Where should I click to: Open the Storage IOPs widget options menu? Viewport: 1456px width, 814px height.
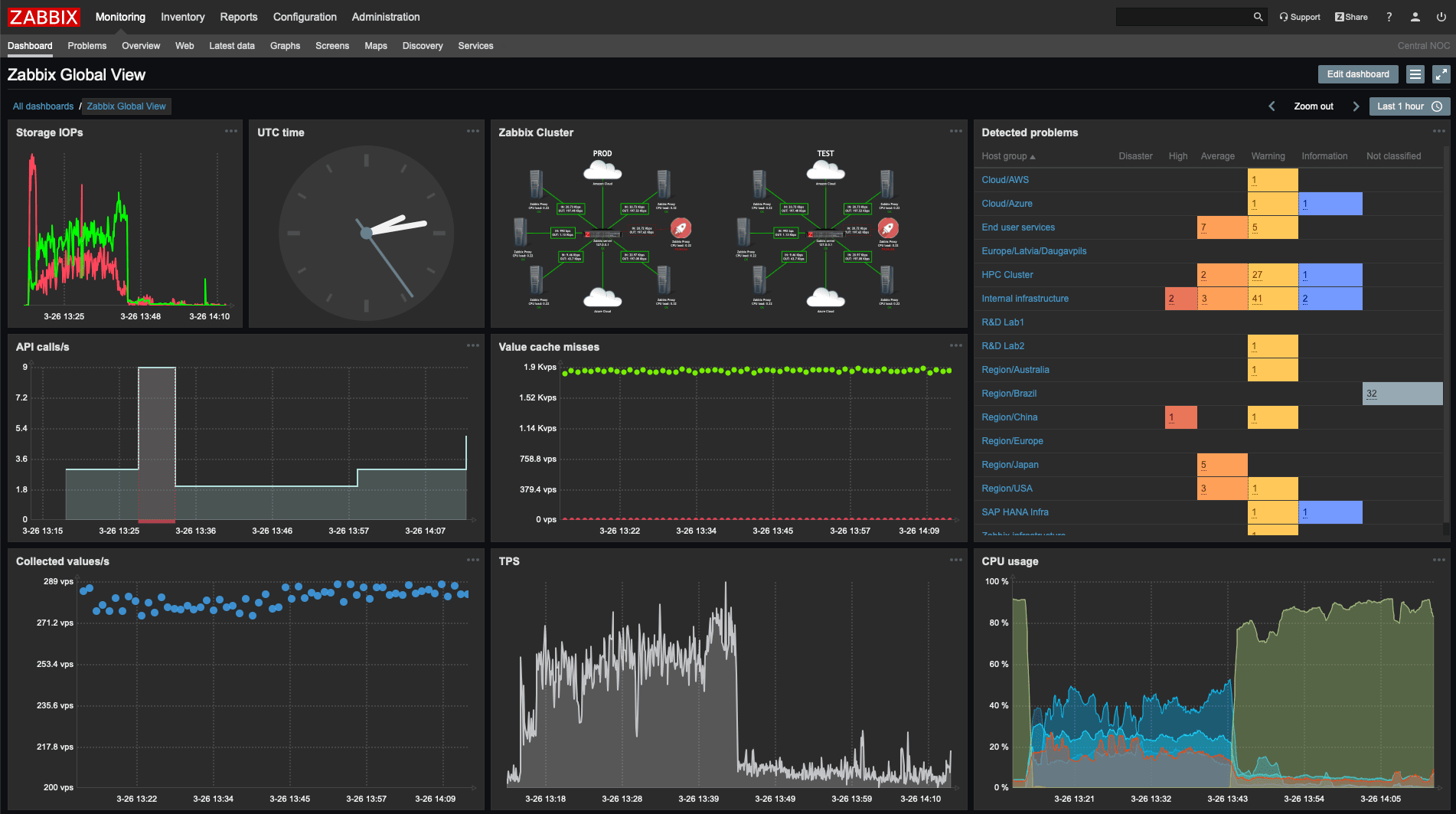(x=232, y=131)
